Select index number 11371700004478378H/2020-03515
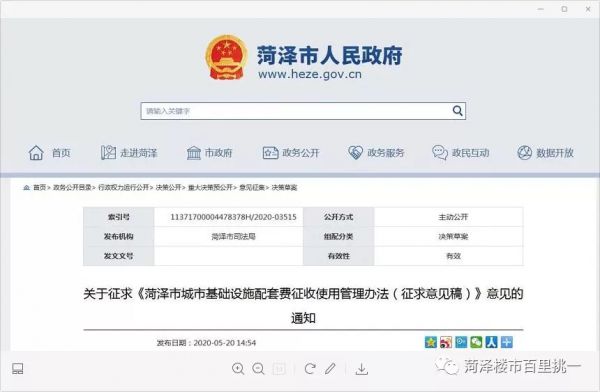 (233, 217)
